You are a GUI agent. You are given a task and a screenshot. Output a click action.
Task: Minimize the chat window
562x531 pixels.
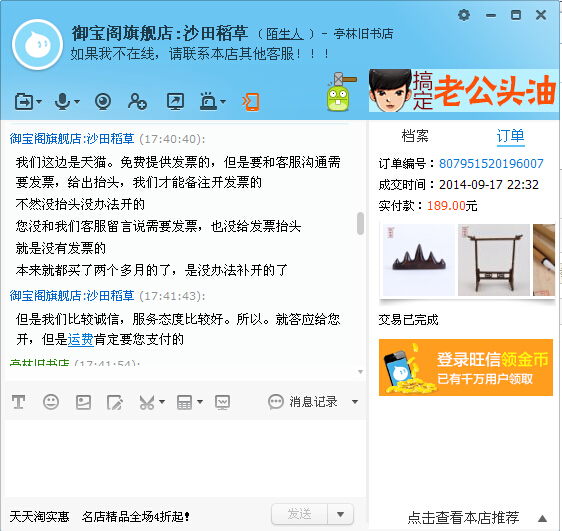(x=491, y=15)
